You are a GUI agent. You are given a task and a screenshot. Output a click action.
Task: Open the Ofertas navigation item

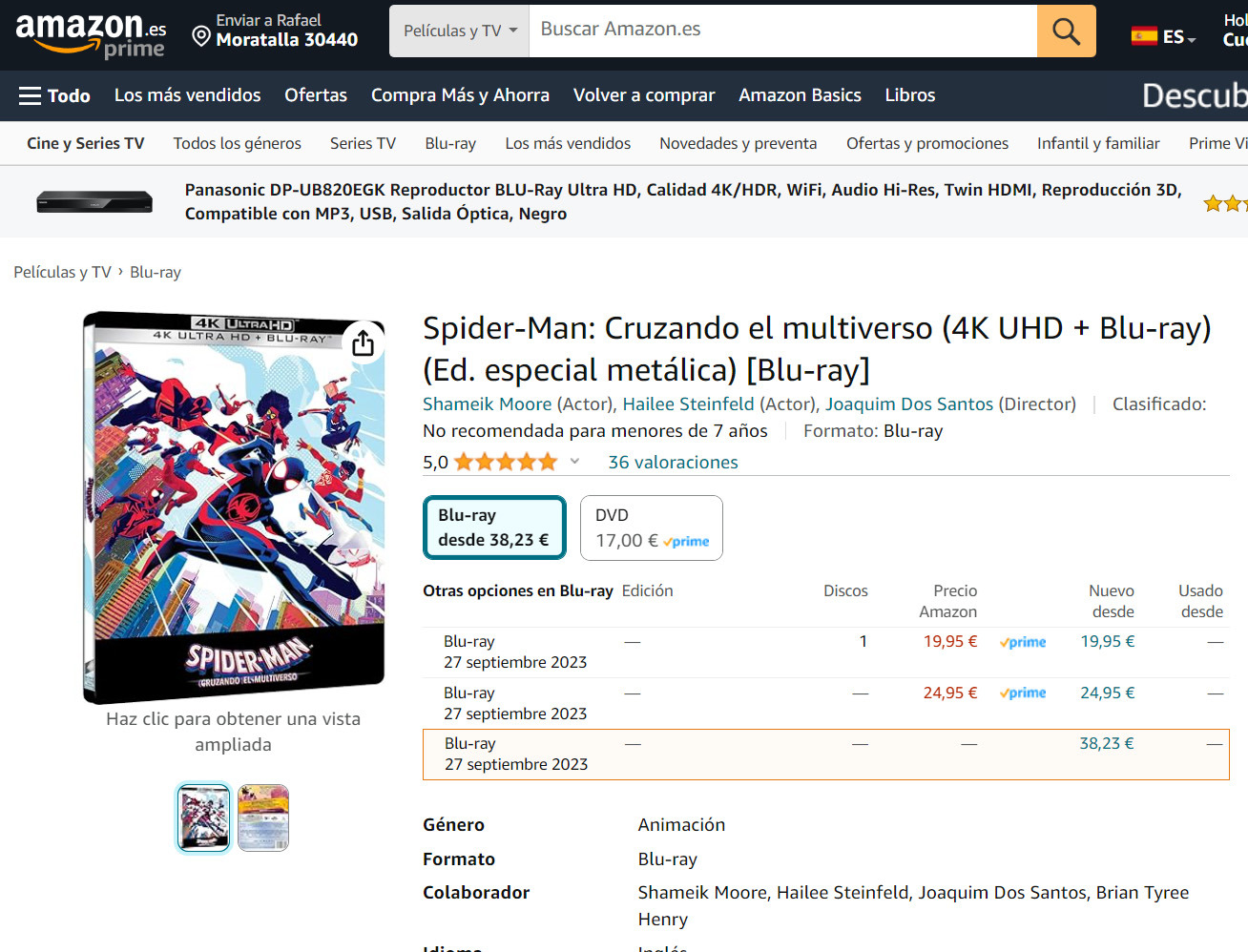[x=316, y=95]
